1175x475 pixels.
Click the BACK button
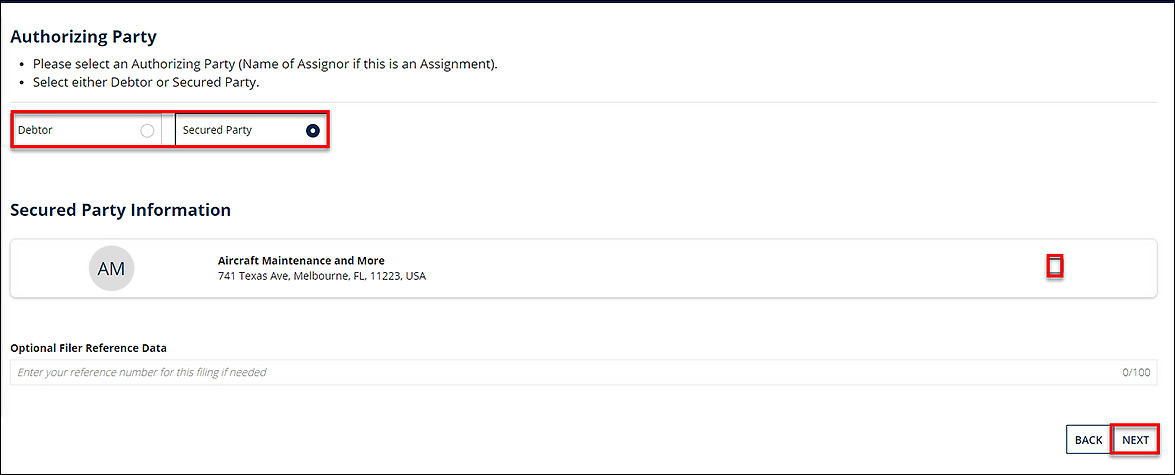coord(1088,440)
